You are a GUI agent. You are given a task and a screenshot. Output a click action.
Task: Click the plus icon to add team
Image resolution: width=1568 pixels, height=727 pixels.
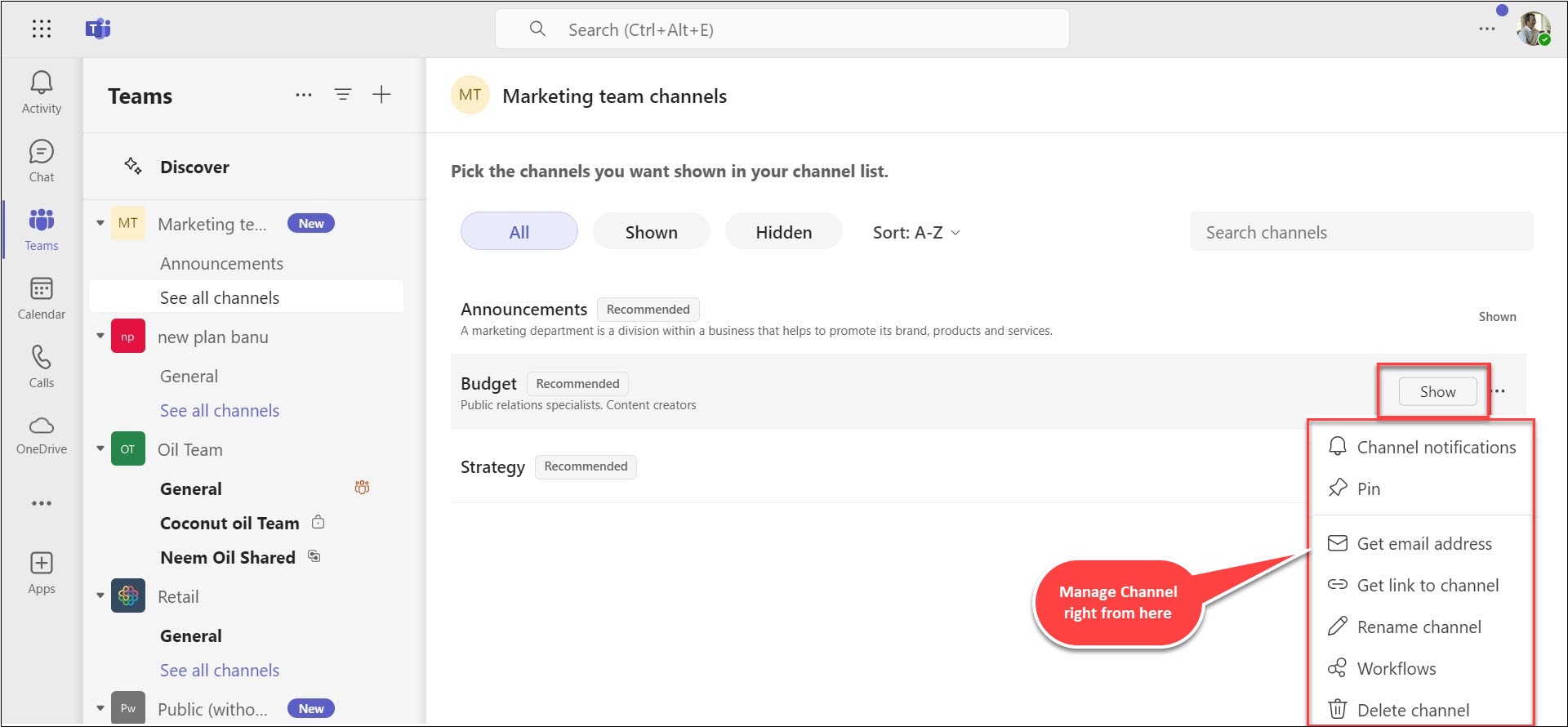pyautogui.click(x=381, y=95)
